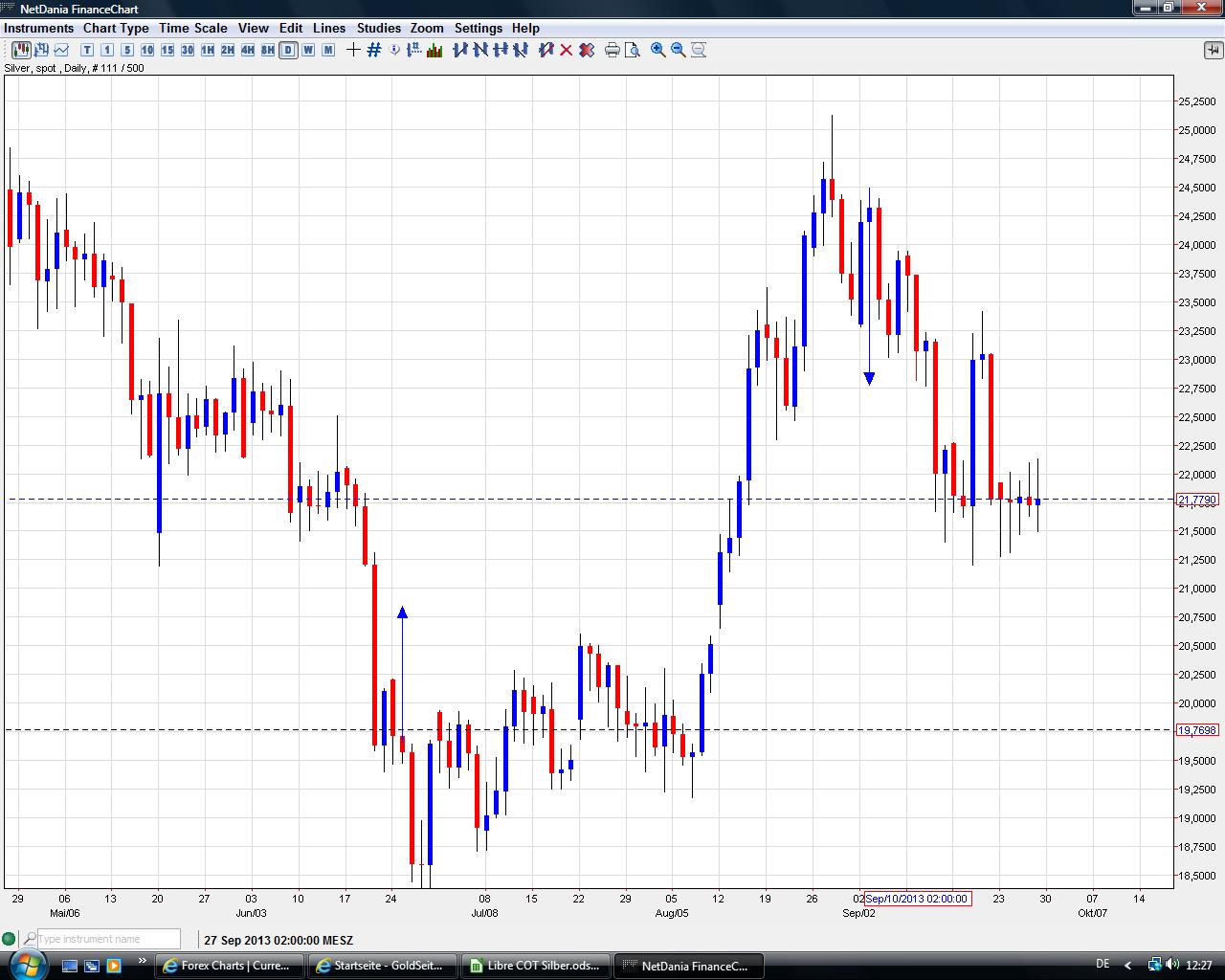Click the dotted-line bars icon after the info balloon
Image resolution: width=1225 pixels, height=980 pixels.
[x=414, y=50]
